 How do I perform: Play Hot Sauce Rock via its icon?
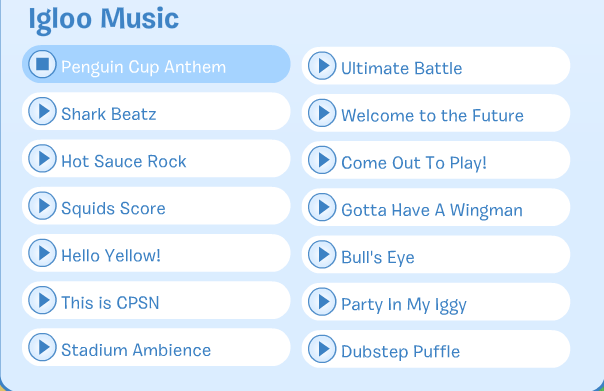coord(42,158)
